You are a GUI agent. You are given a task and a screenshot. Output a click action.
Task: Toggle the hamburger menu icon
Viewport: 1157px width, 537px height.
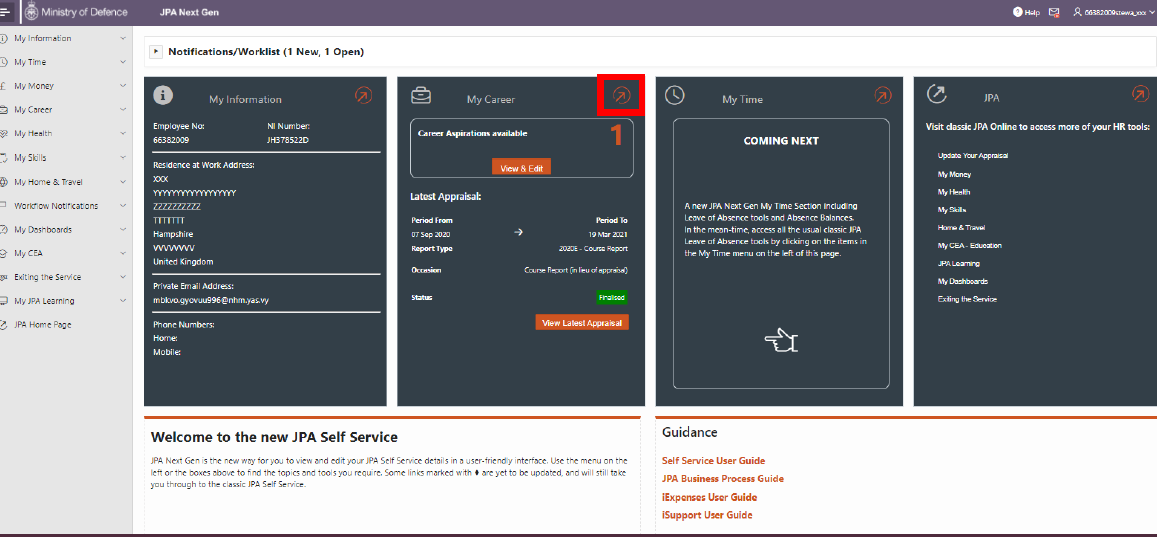point(6,12)
